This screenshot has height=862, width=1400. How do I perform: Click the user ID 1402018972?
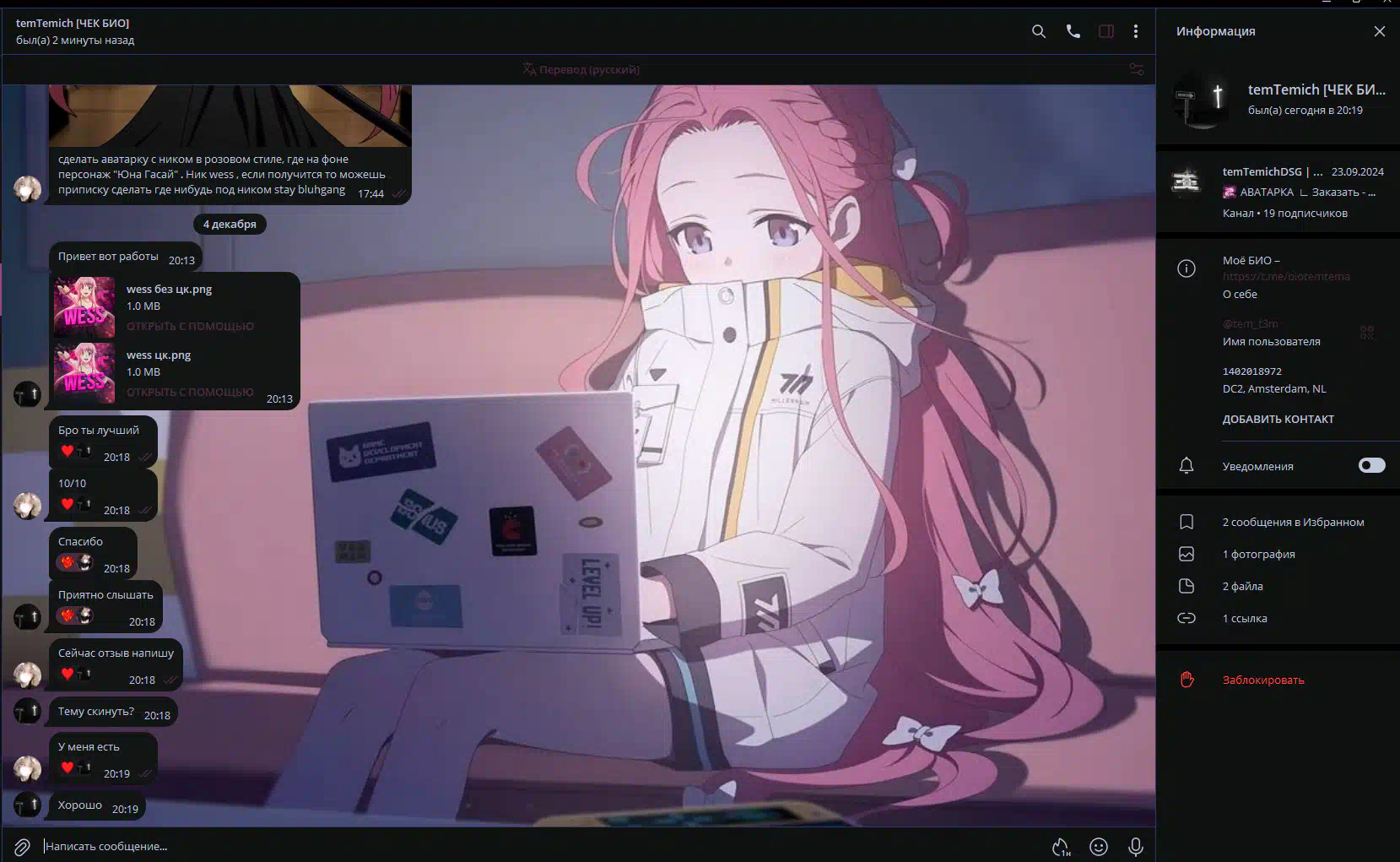tap(1251, 371)
